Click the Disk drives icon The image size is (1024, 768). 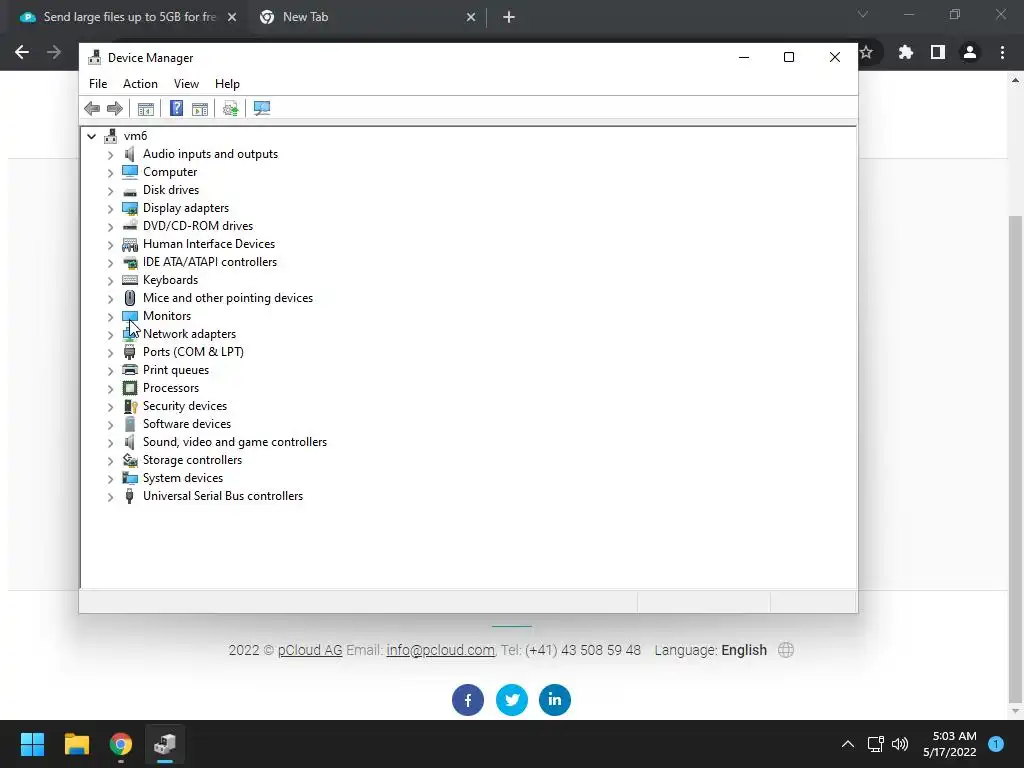point(130,191)
